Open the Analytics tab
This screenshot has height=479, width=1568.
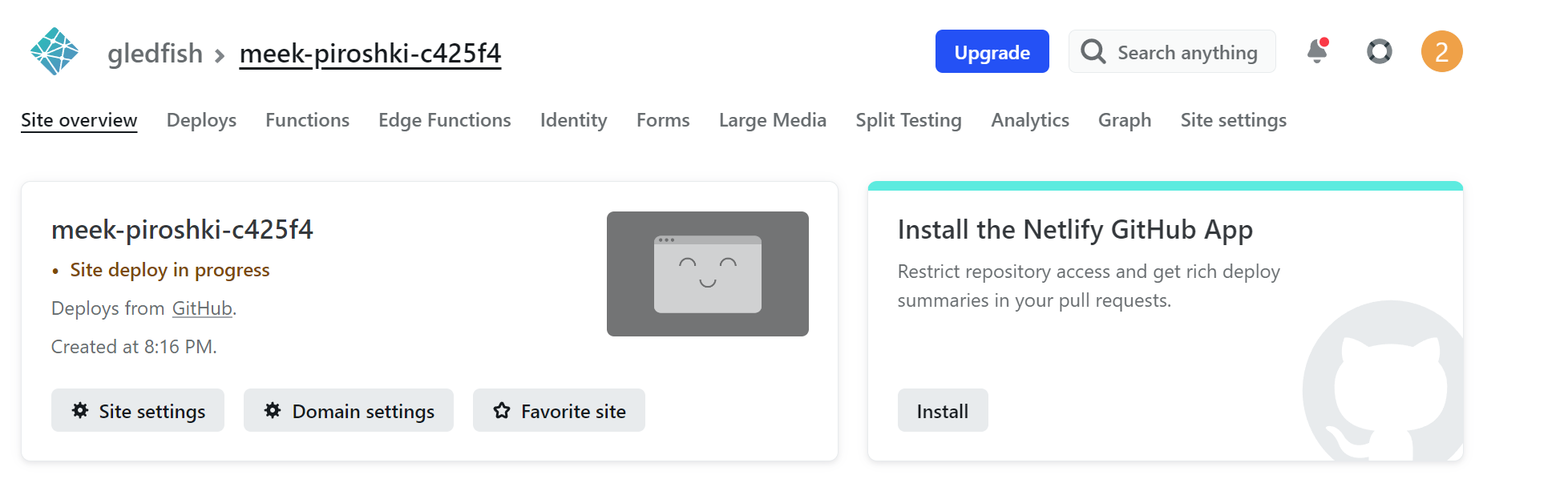(1030, 120)
